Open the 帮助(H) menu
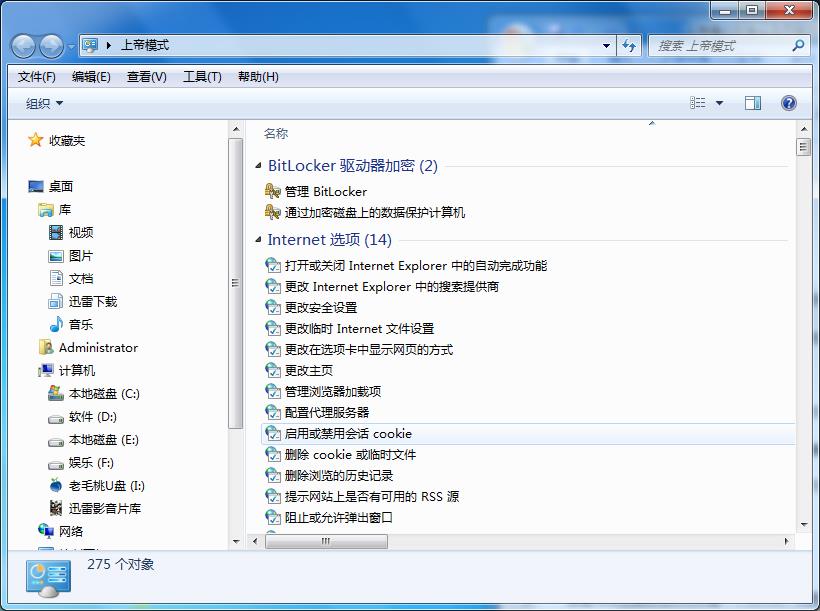 pos(258,77)
